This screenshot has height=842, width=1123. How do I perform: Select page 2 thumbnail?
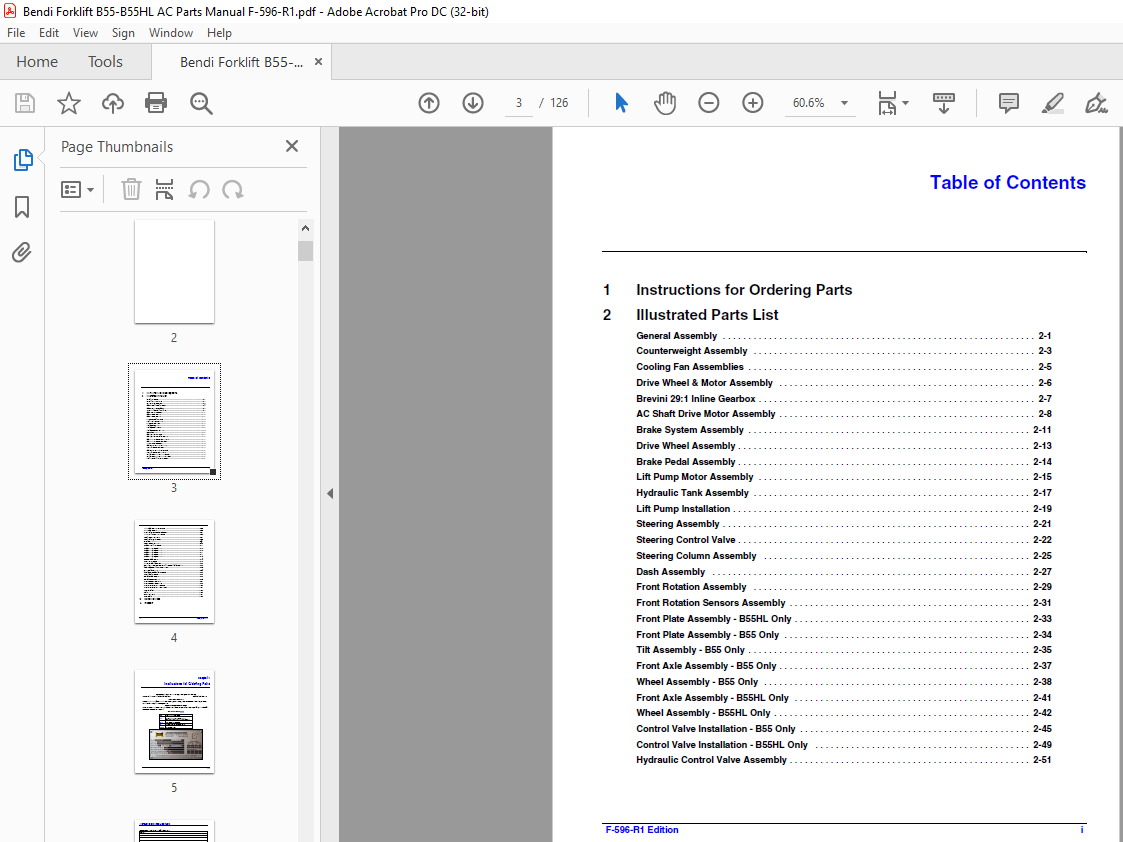pos(174,272)
